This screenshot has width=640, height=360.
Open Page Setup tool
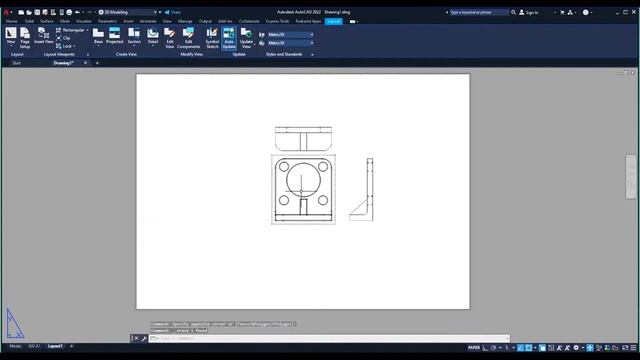click(x=25, y=38)
